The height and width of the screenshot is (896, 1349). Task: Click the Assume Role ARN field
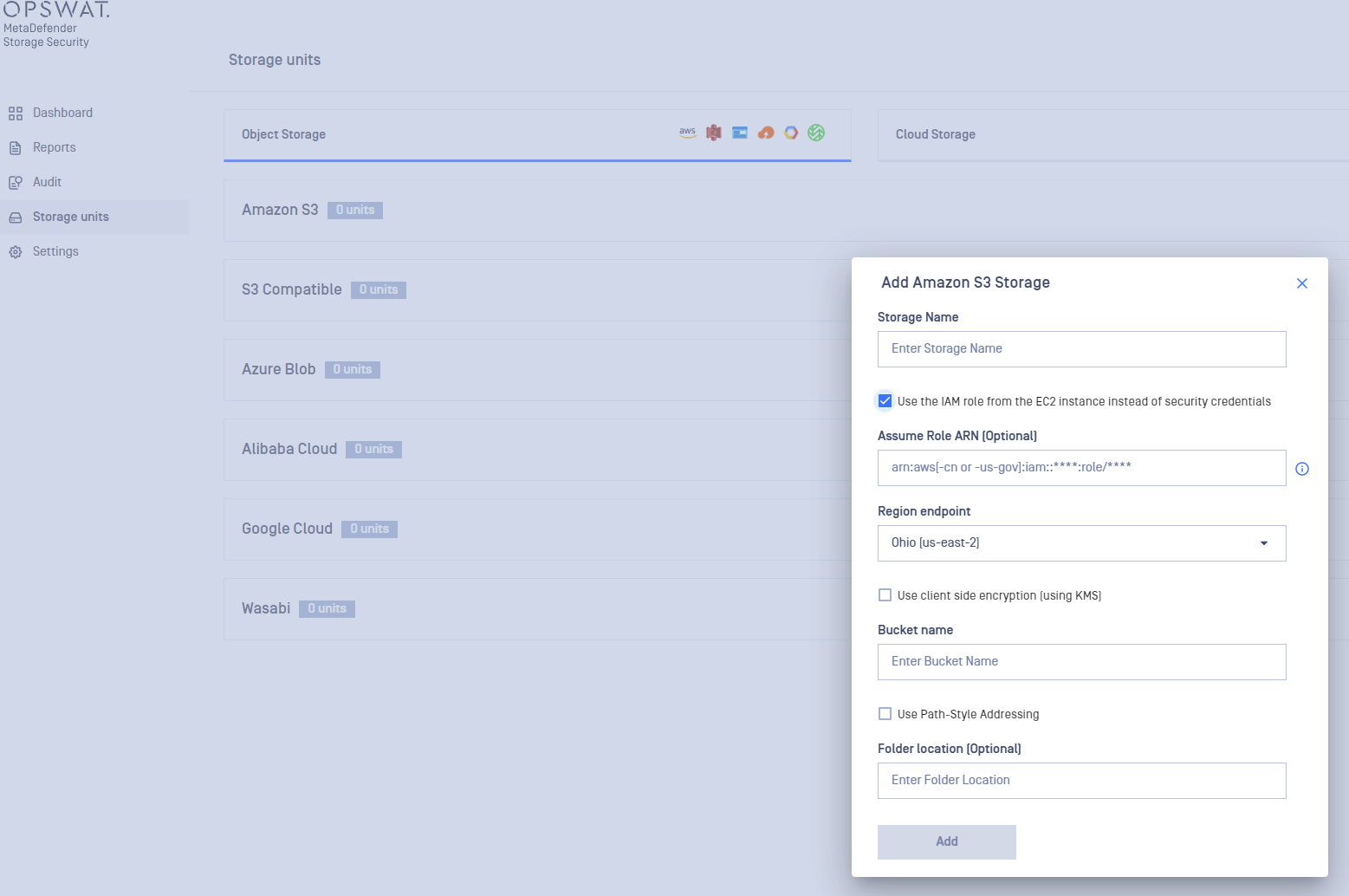(1082, 468)
